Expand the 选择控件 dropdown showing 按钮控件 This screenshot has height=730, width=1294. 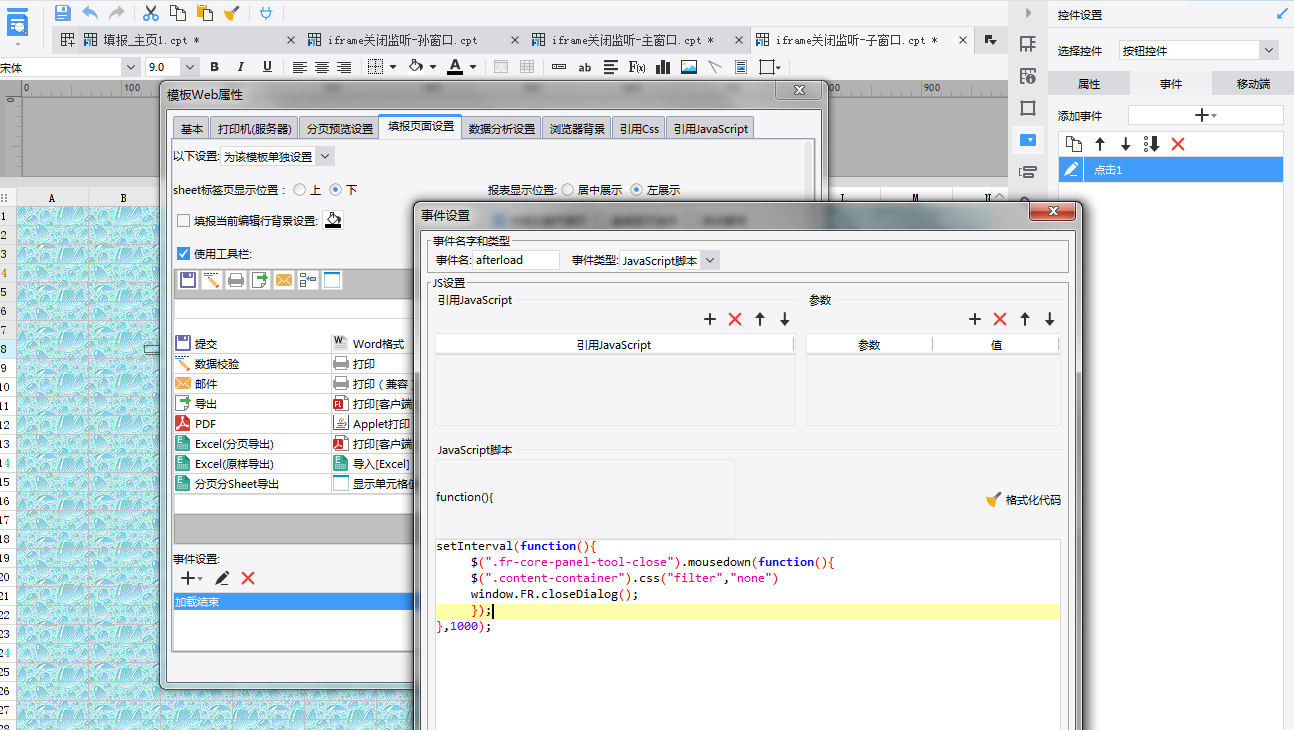[1268, 50]
